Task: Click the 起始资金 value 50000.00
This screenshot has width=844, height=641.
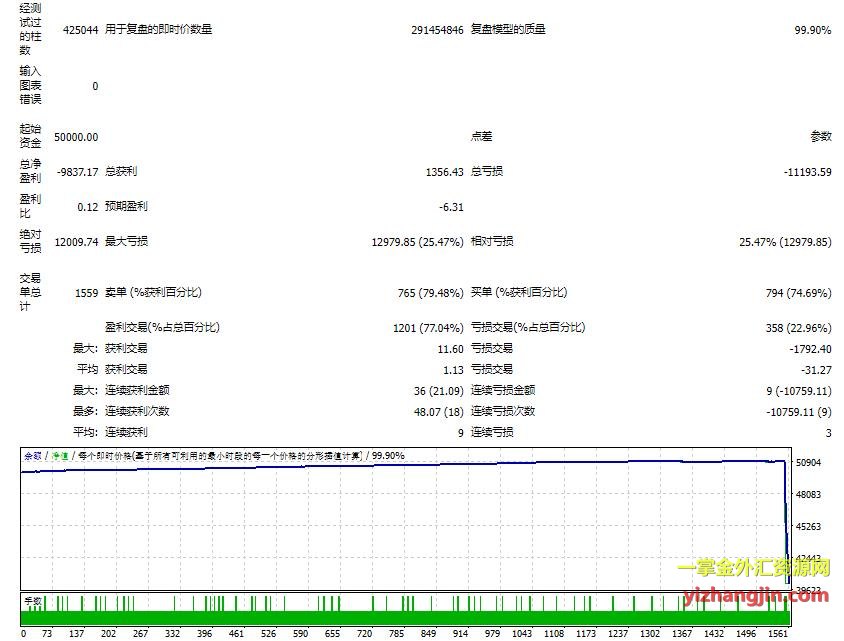Action: coord(76,137)
